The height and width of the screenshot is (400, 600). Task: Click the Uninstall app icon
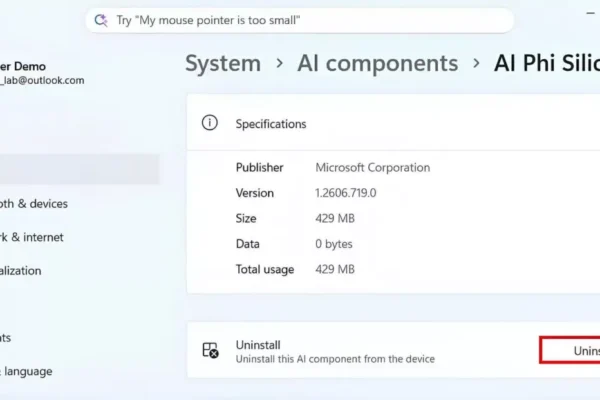point(210,350)
